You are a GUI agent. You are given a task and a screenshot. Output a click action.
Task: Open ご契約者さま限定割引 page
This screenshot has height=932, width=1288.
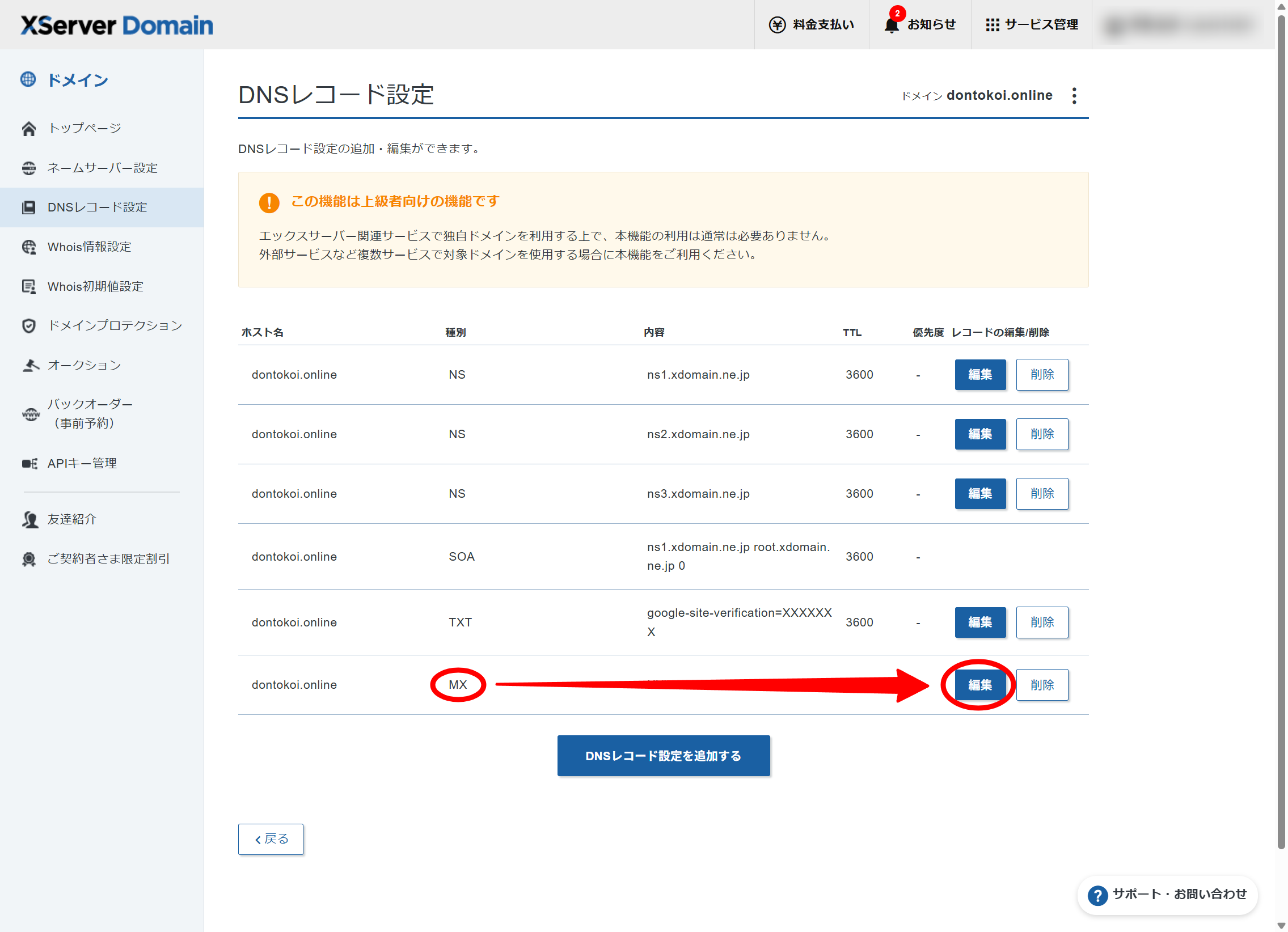point(102,559)
